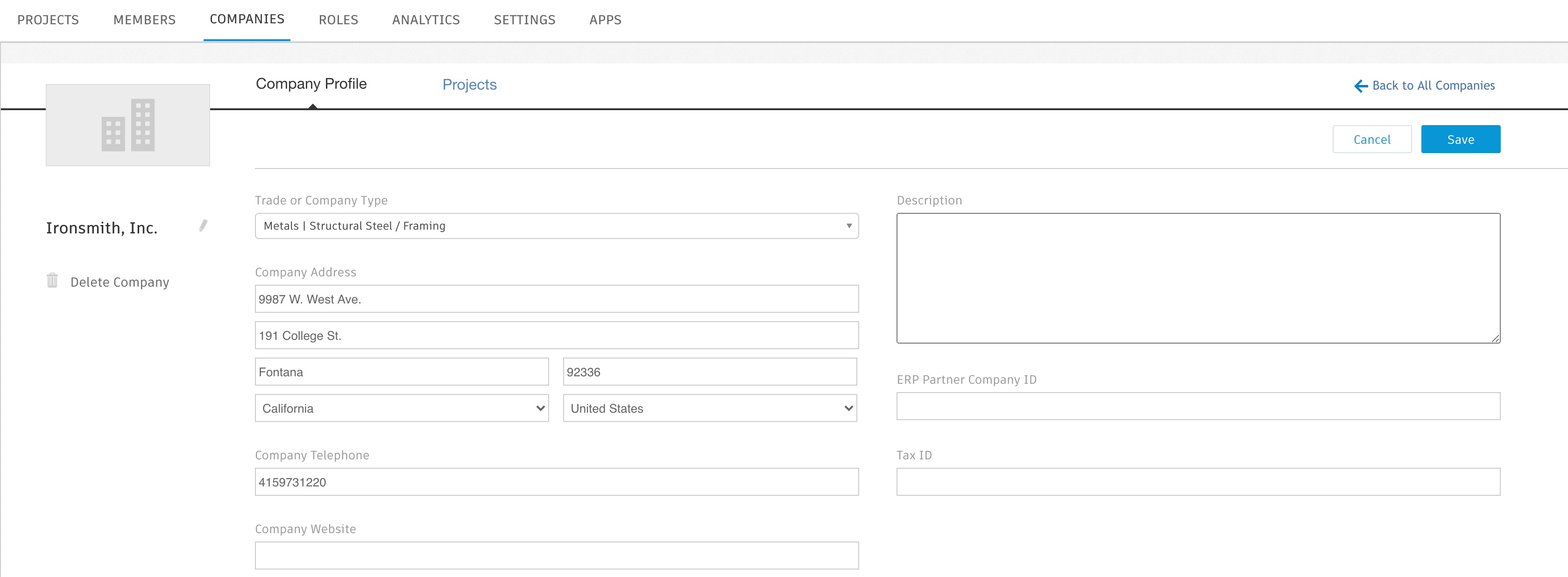Click the company profile building icon
Screen dimensions: 1568x577
[x=129, y=125]
